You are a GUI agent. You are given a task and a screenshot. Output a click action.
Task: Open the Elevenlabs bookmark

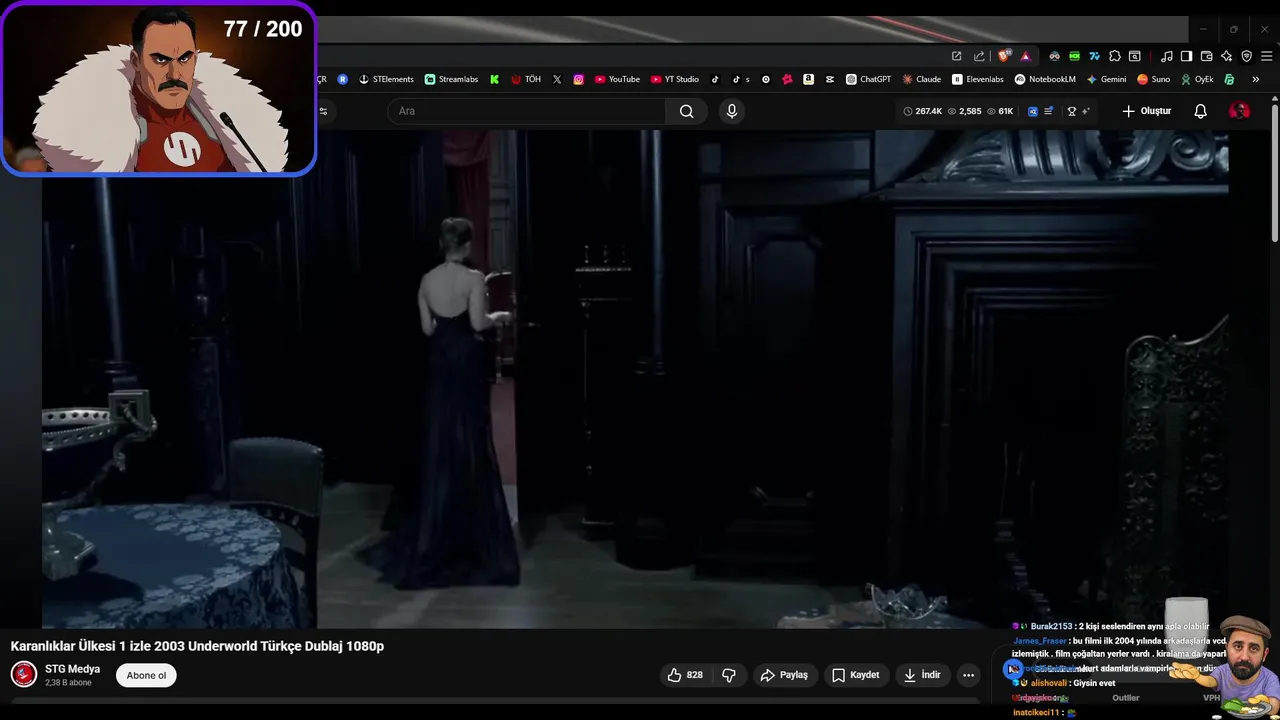(978, 79)
